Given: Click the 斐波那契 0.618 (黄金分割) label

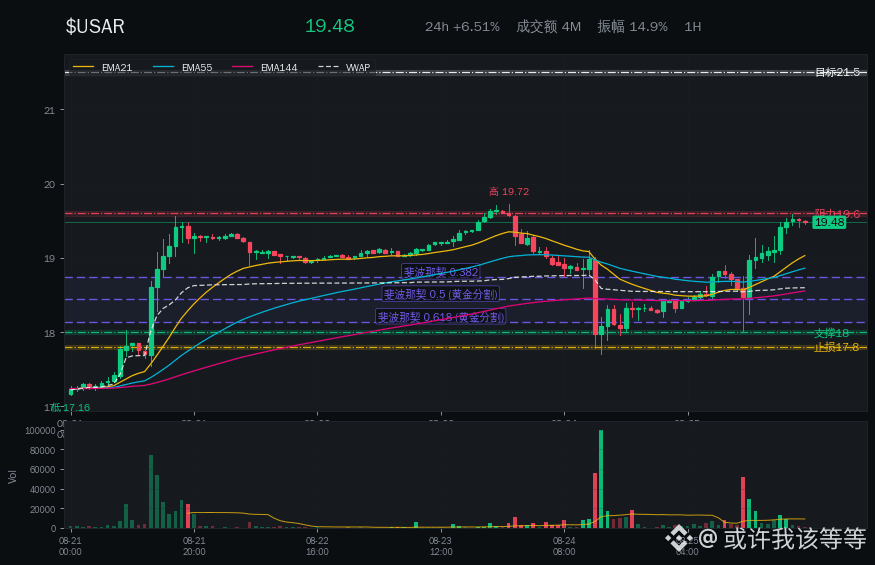Looking at the screenshot, I should click(x=441, y=317).
